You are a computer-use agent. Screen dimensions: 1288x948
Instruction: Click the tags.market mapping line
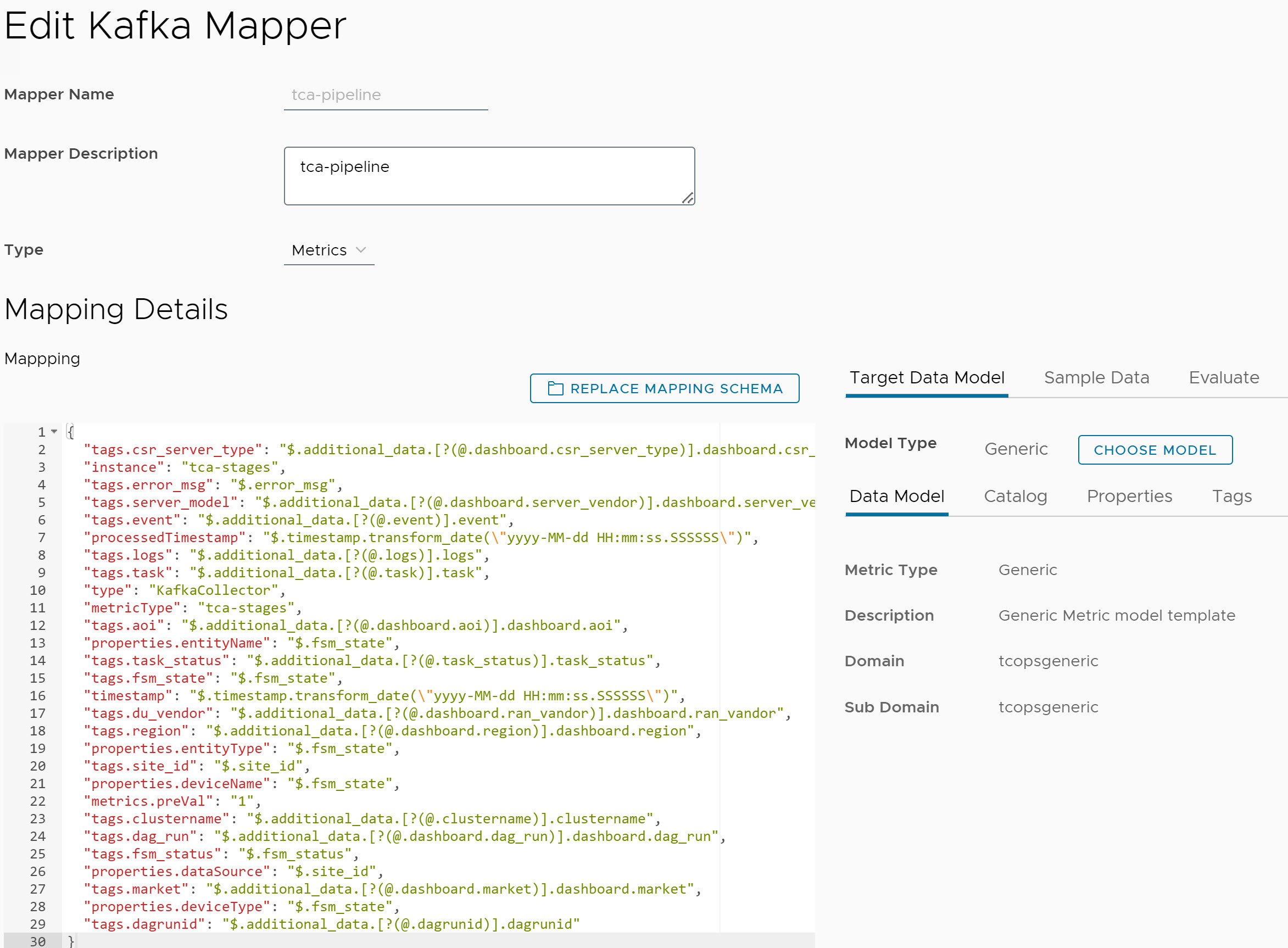pyautogui.click(x=392, y=889)
